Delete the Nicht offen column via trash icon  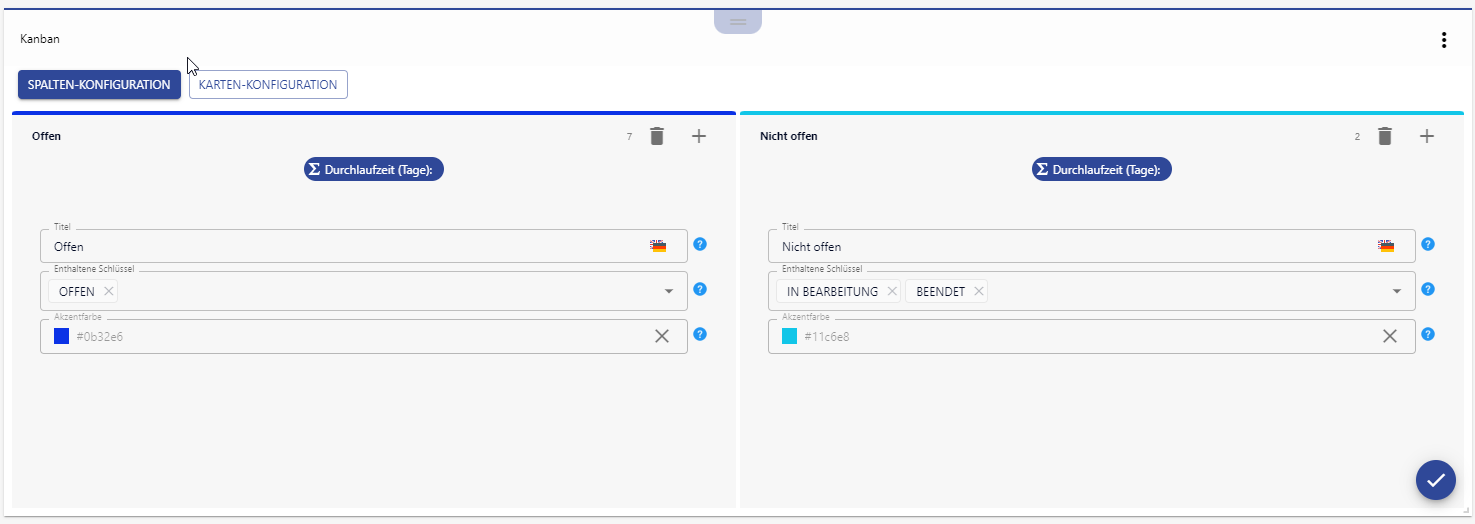pos(1384,137)
